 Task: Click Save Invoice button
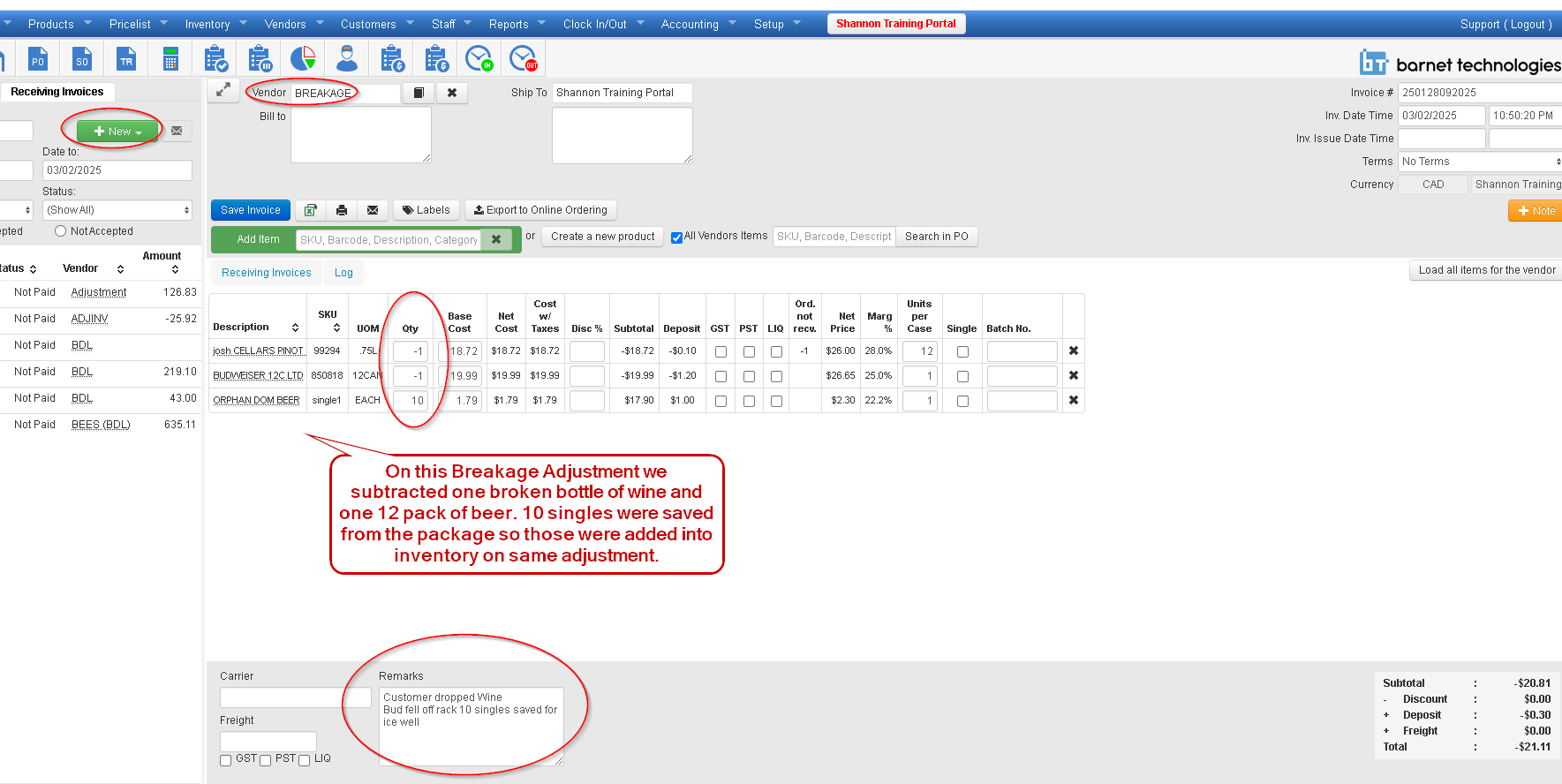click(x=251, y=210)
